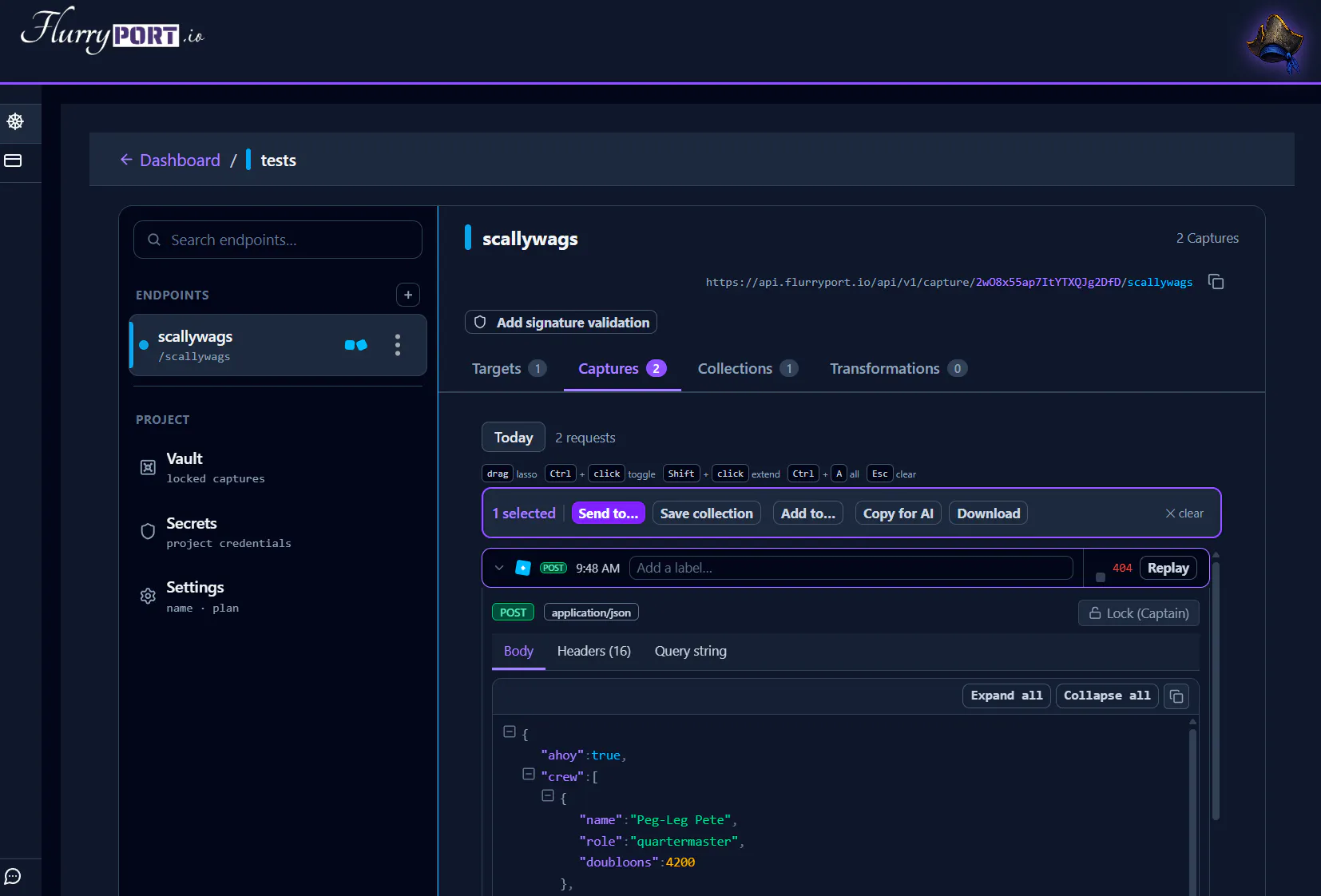Click the search magnifier icon
Screen dimensions: 1321x896
pos(154,240)
